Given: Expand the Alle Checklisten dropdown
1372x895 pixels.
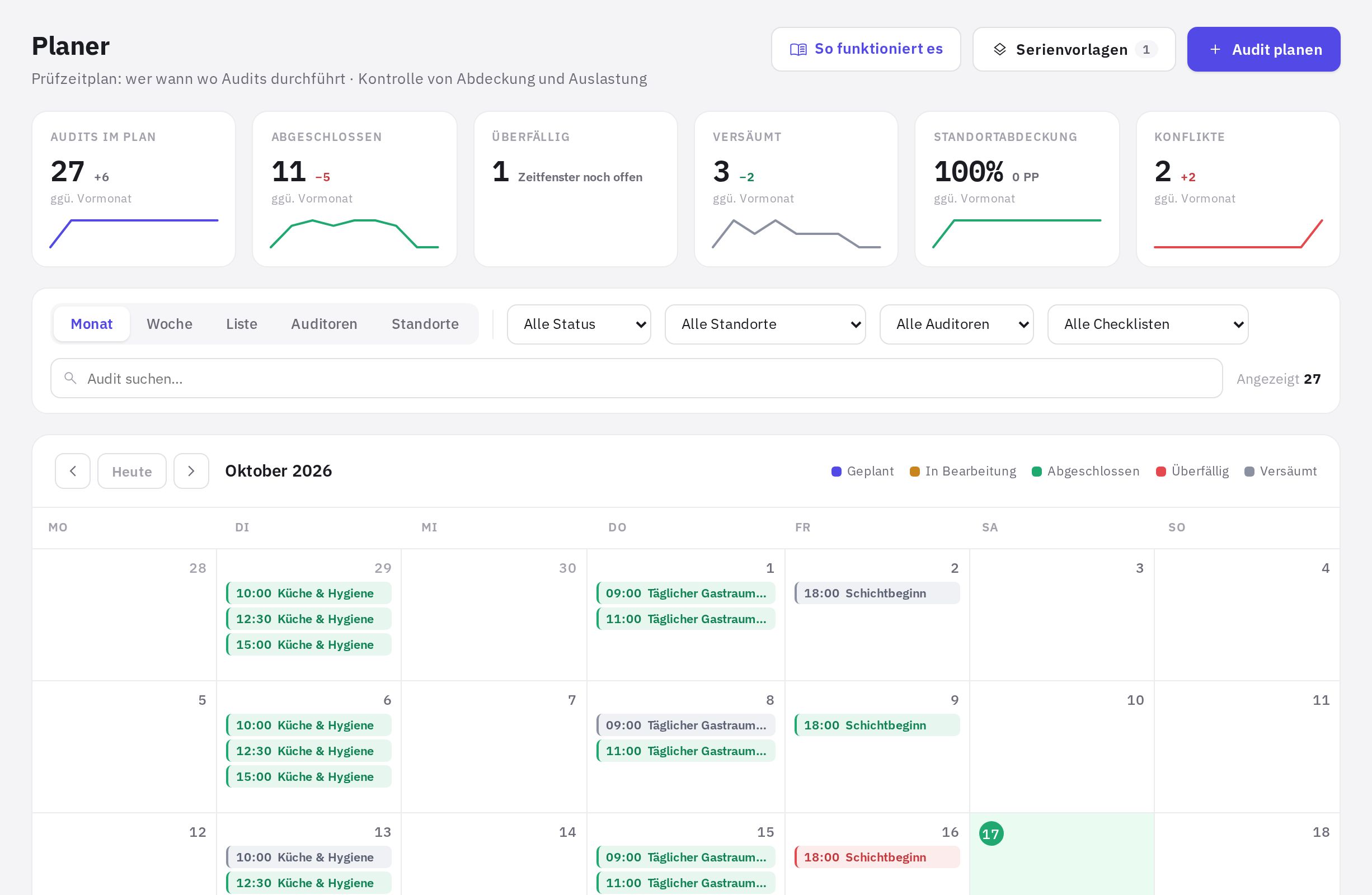Looking at the screenshot, I should coord(1148,324).
